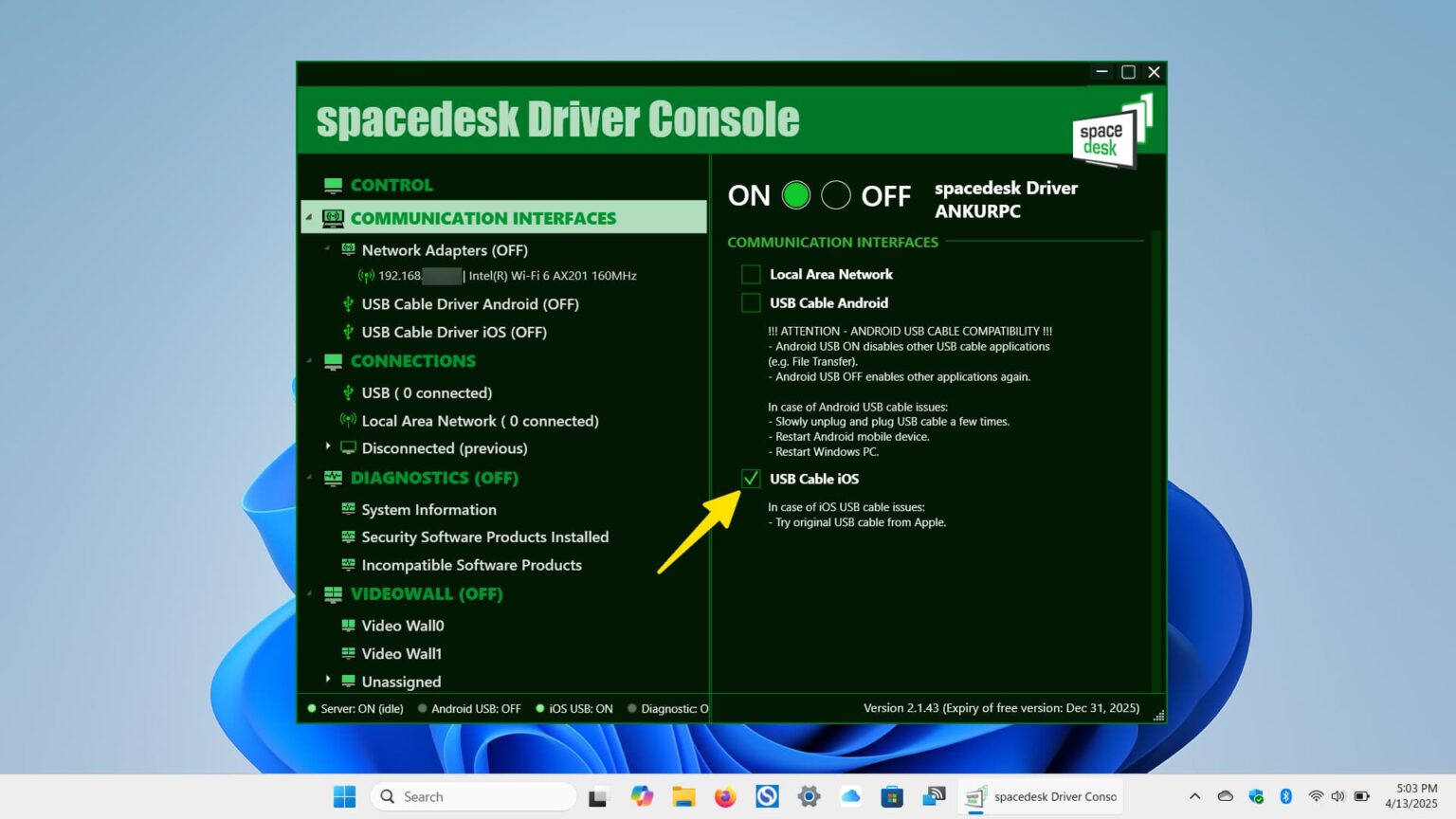The image size is (1456, 819).
Task: Enable the Local Area Network checkbox
Action: (x=751, y=274)
